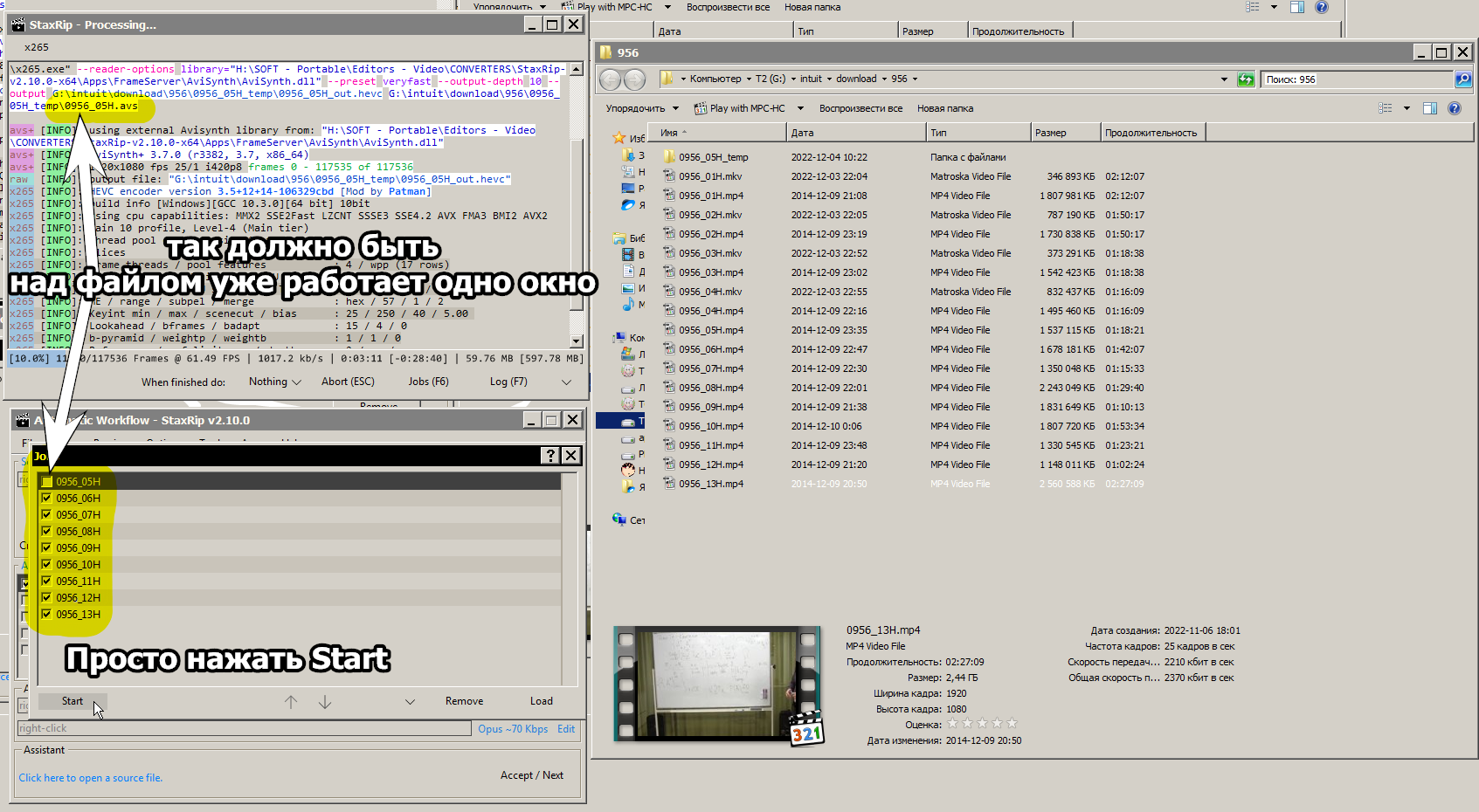
Task: Check the 0956_05H job checkbox
Action: click(46, 482)
